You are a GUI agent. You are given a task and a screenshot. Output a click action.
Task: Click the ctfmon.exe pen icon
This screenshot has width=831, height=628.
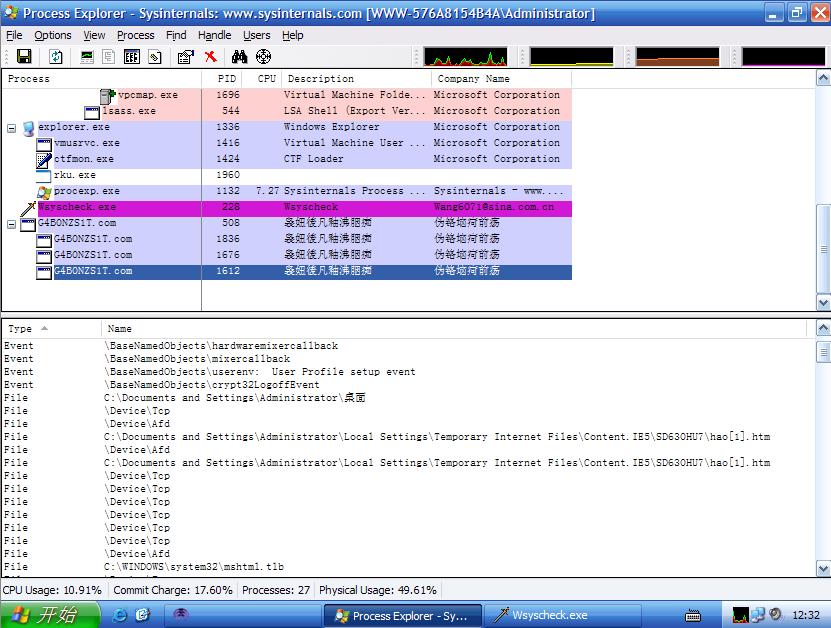coord(44,160)
